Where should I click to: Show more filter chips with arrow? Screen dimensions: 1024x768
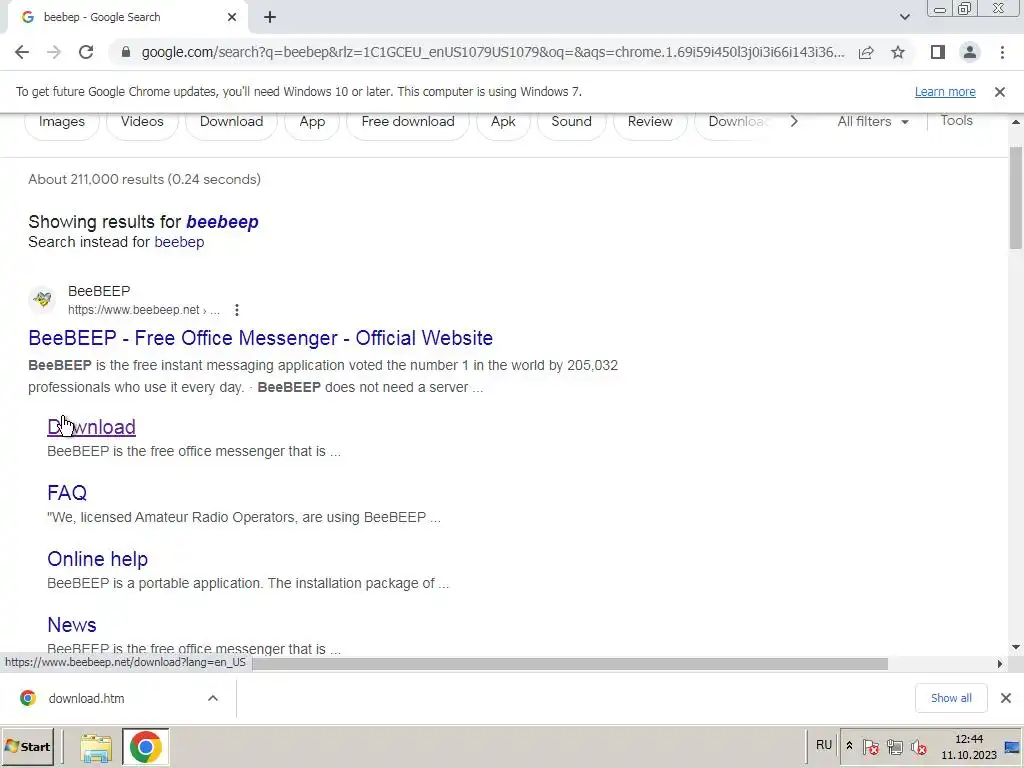(x=793, y=121)
